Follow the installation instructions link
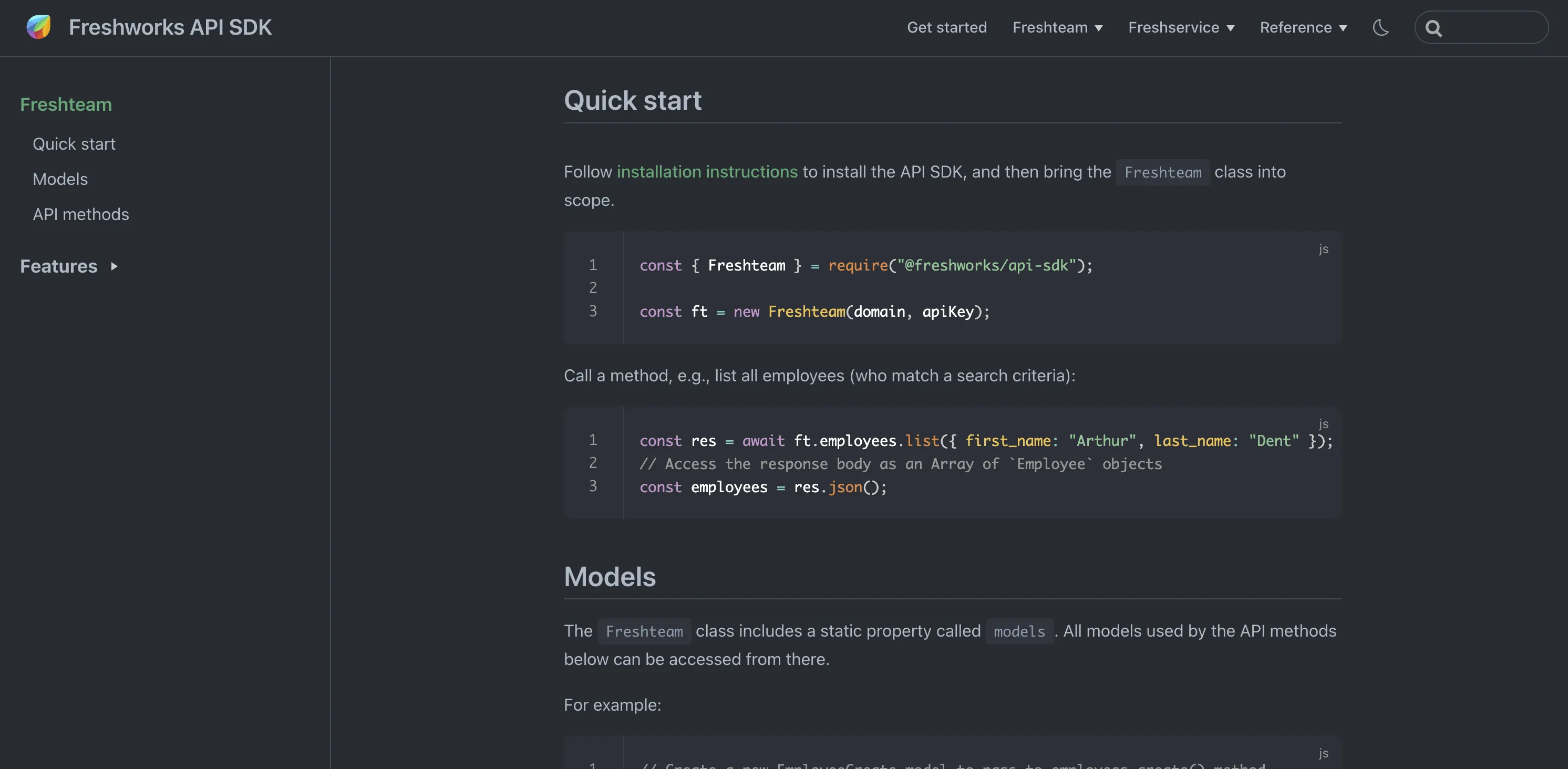This screenshot has height=769, width=1568. pos(707,172)
